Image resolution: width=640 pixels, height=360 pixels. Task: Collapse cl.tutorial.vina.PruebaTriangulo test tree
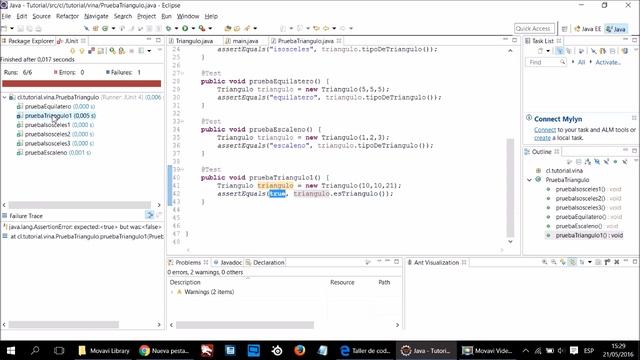[4, 97]
